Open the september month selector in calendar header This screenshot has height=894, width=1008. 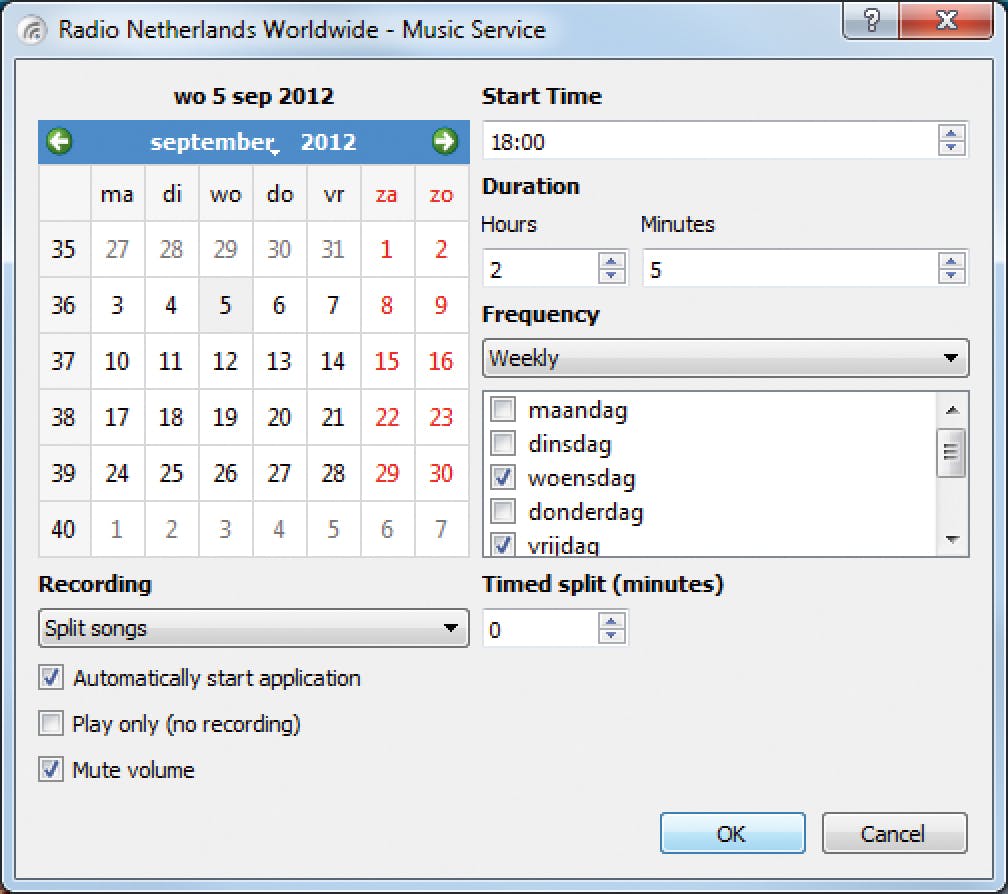pyautogui.click(x=212, y=143)
